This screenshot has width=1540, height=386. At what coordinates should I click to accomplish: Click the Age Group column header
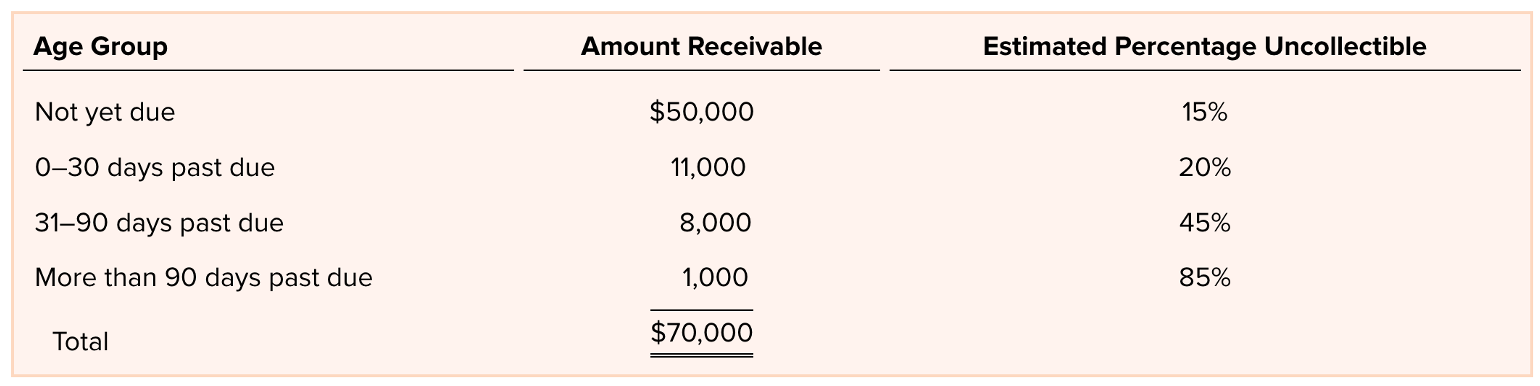(101, 47)
